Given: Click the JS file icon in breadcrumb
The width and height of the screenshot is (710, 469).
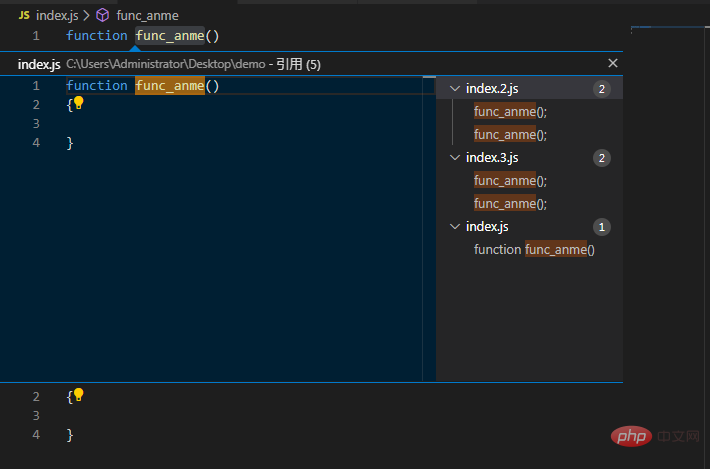Looking at the screenshot, I should [x=24, y=15].
